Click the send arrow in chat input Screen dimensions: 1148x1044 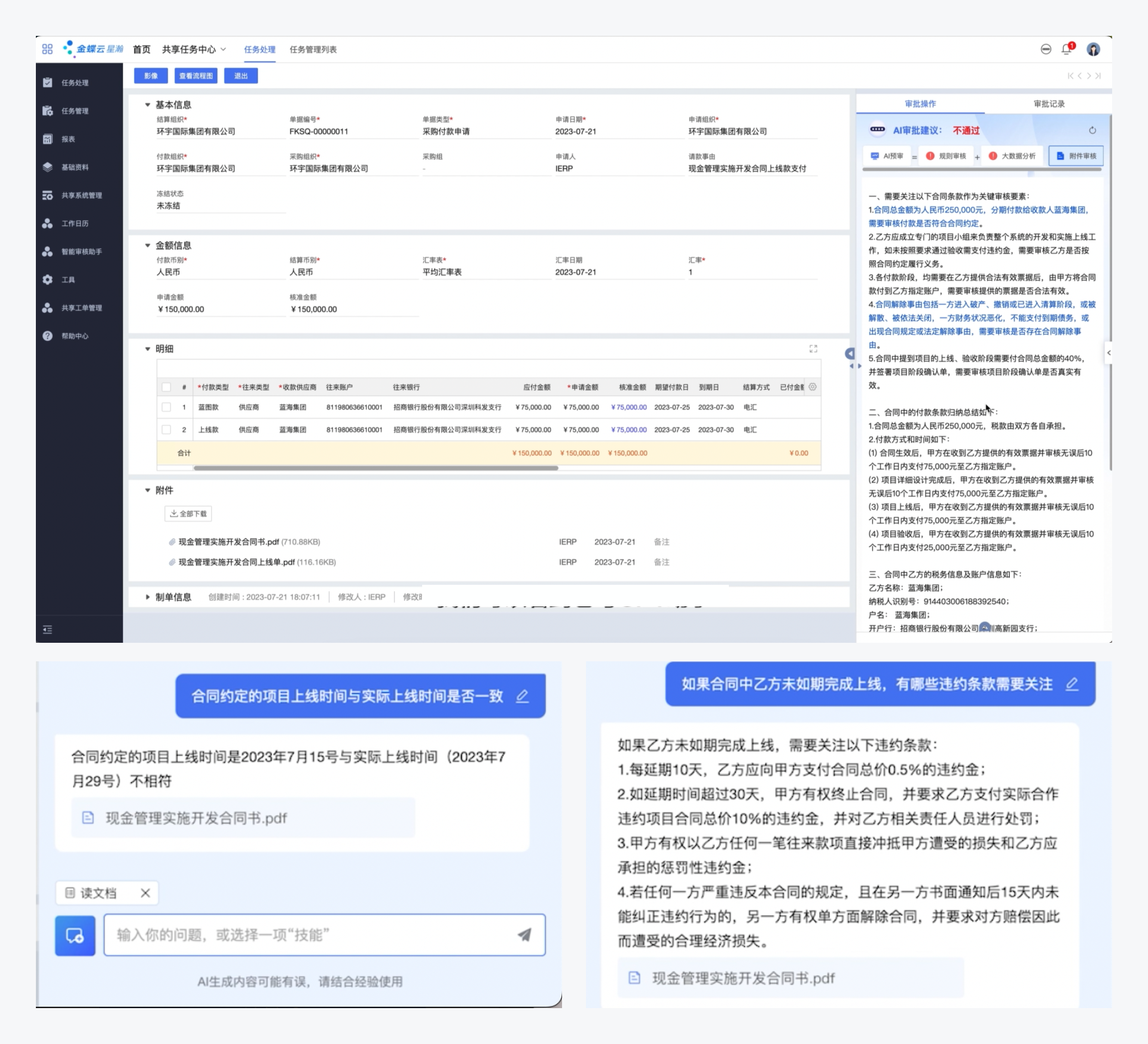click(x=524, y=935)
